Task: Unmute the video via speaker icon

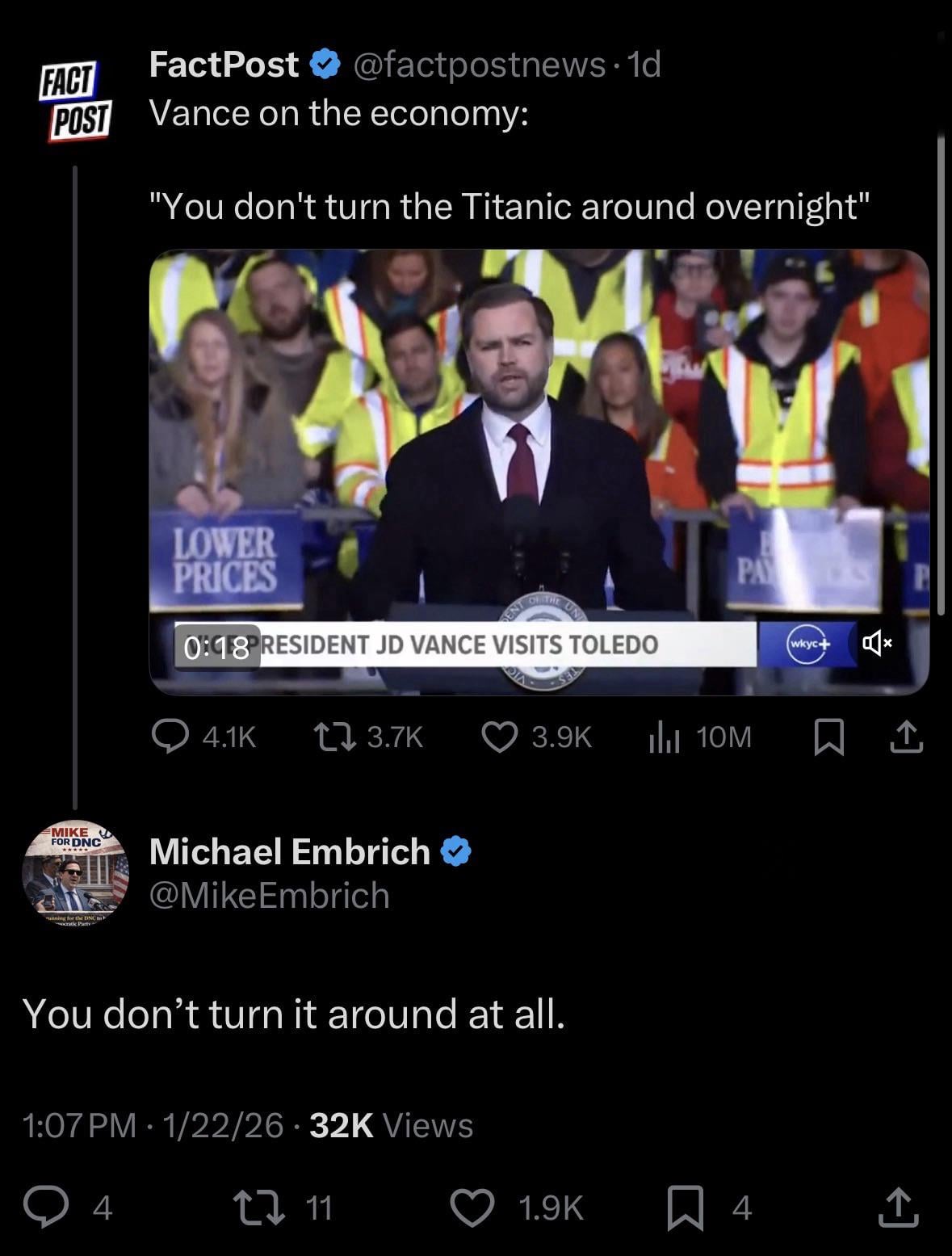Action: coord(877,644)
